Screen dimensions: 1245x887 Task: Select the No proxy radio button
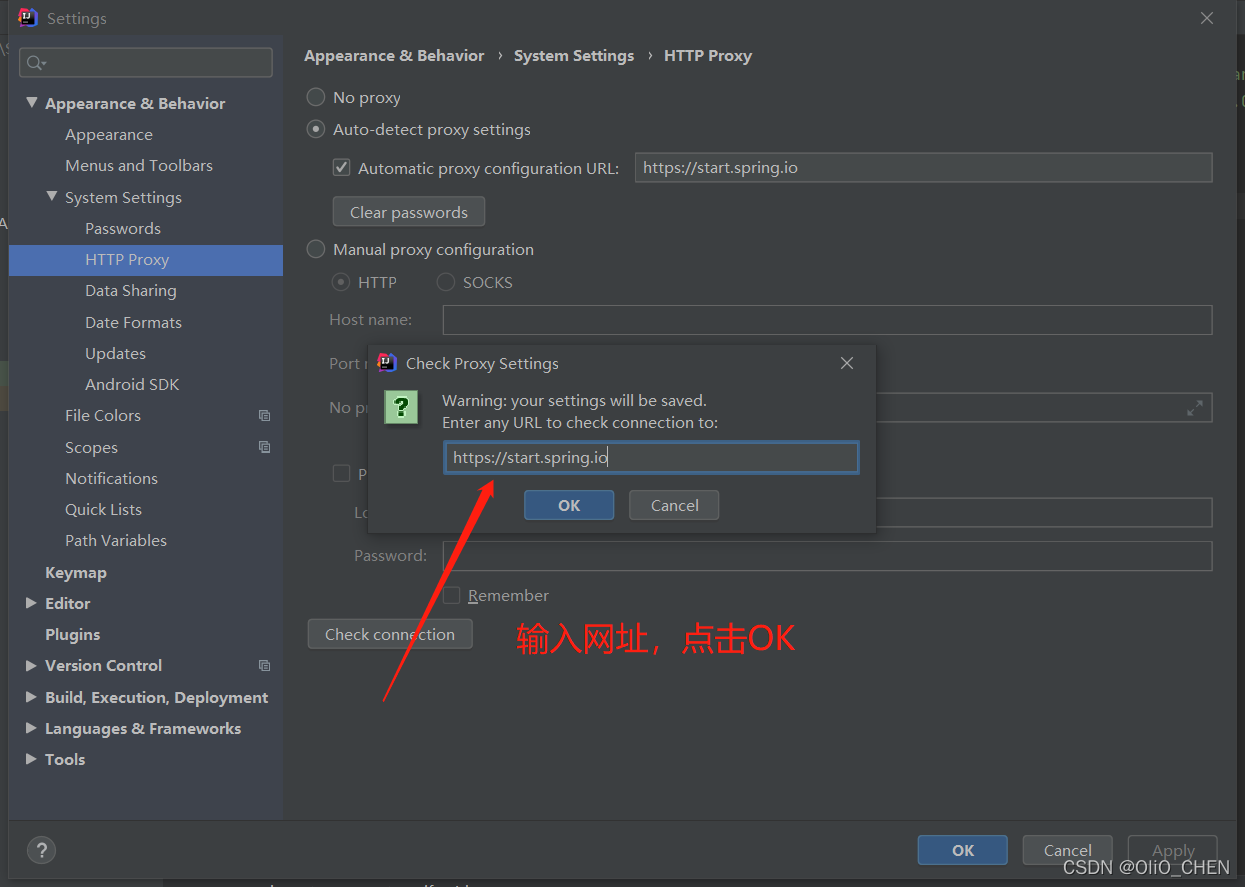[315, 97]
